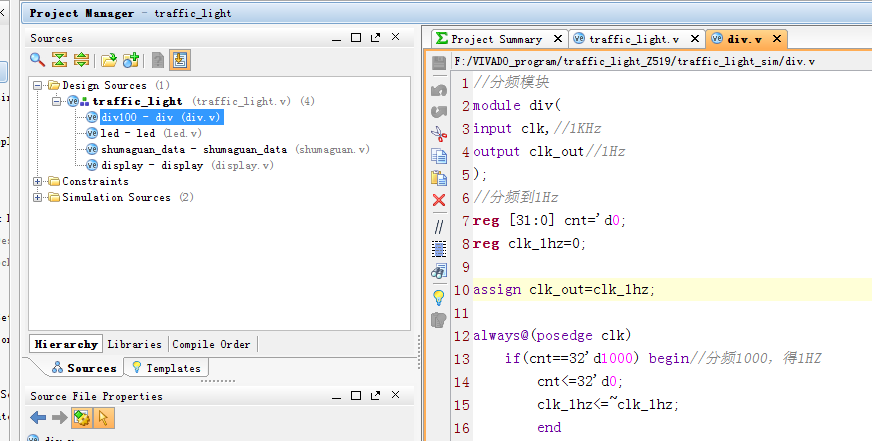
Task: Click the back arrow in Source File Properties
Action: (x=38, y=417)
